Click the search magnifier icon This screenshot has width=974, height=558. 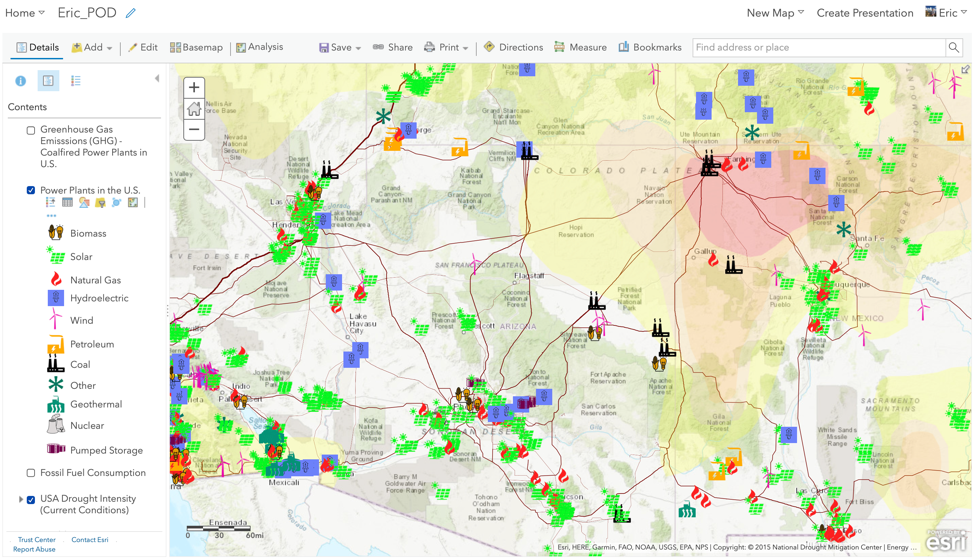[x=954, y=47]
